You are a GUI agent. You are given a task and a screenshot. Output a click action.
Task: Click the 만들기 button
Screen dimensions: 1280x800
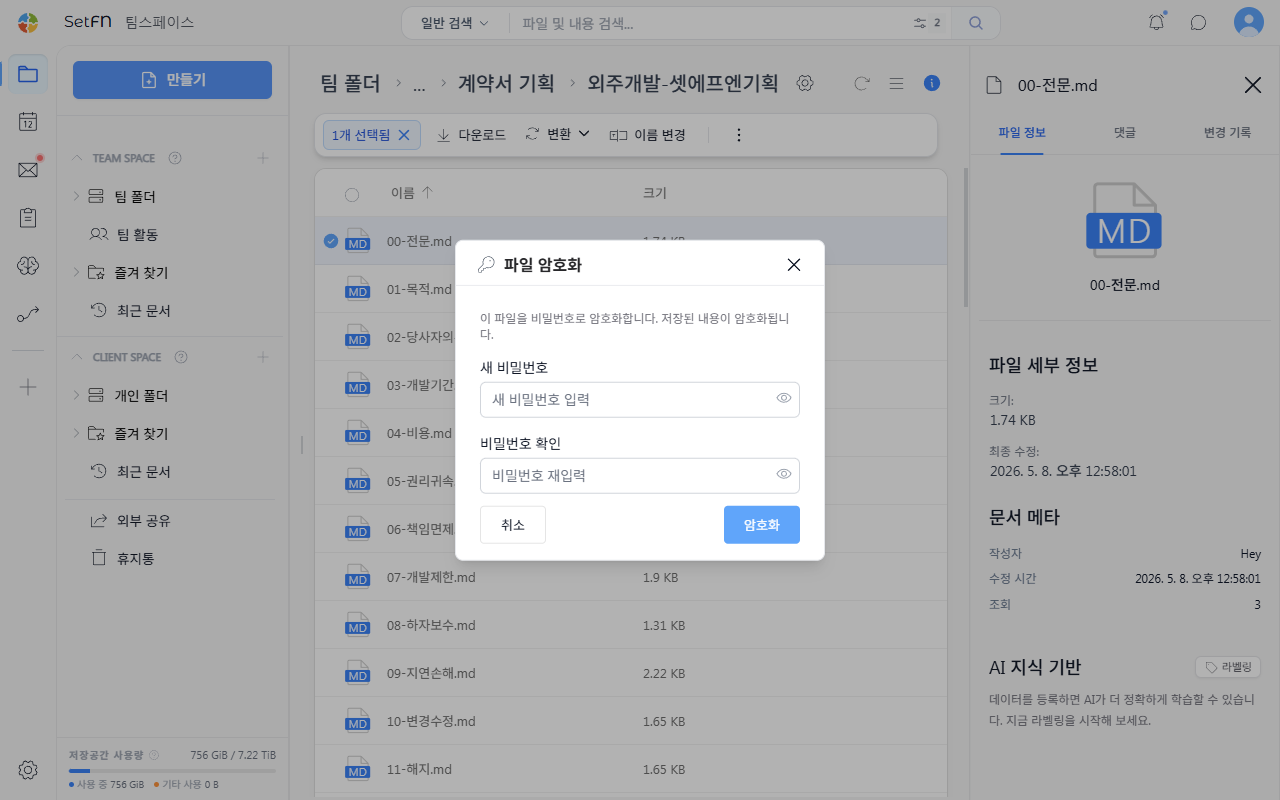(x=172, y=80)
